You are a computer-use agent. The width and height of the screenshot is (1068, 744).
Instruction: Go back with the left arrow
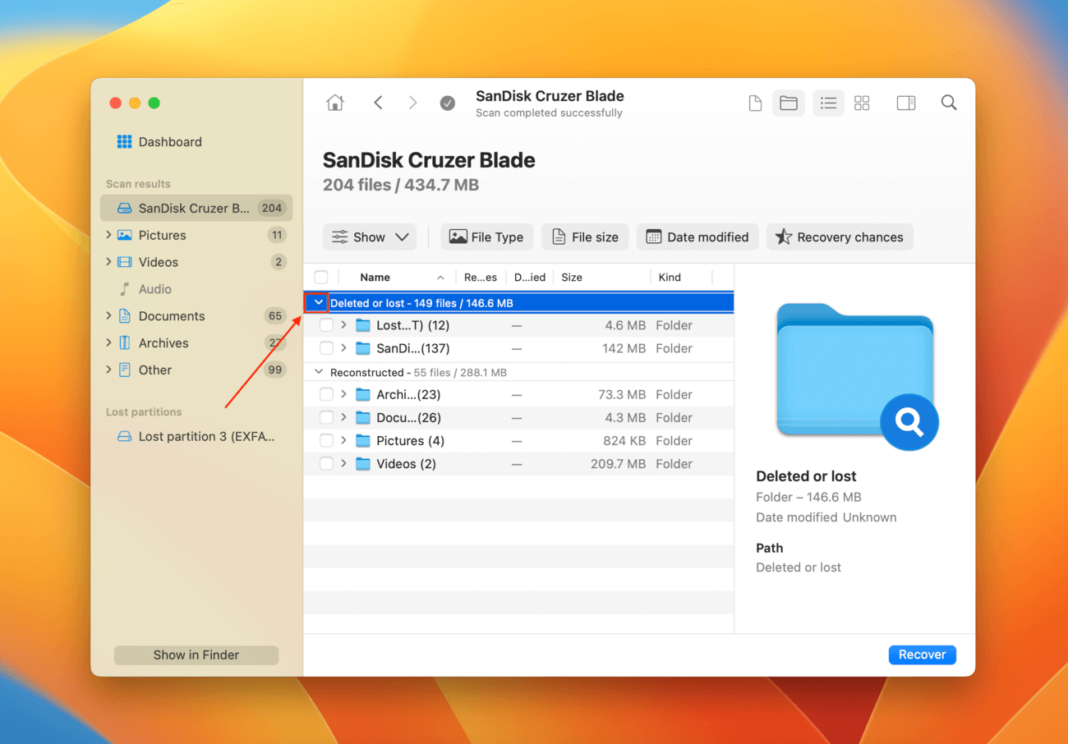pyautogui.click(x=378, y=103)
